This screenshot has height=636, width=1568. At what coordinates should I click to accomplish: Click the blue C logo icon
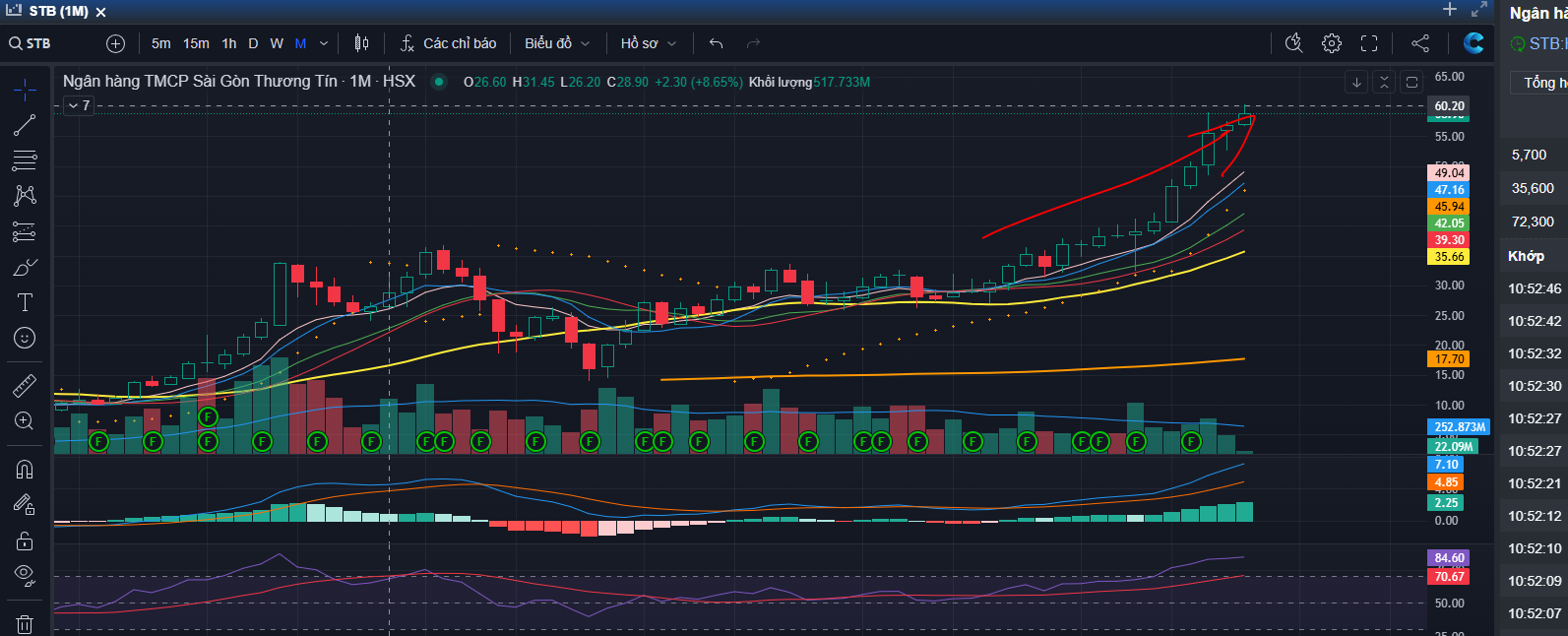(1474, 42)
